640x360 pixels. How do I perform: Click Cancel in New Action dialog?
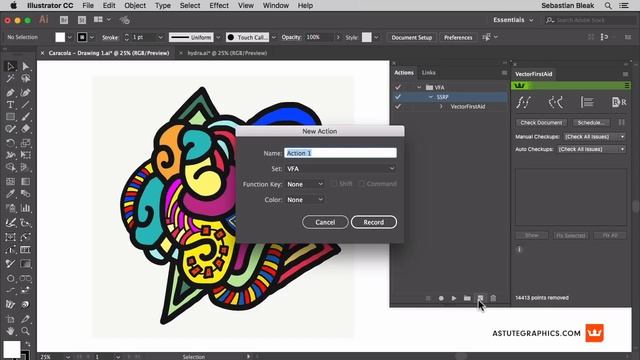point(325,222)
